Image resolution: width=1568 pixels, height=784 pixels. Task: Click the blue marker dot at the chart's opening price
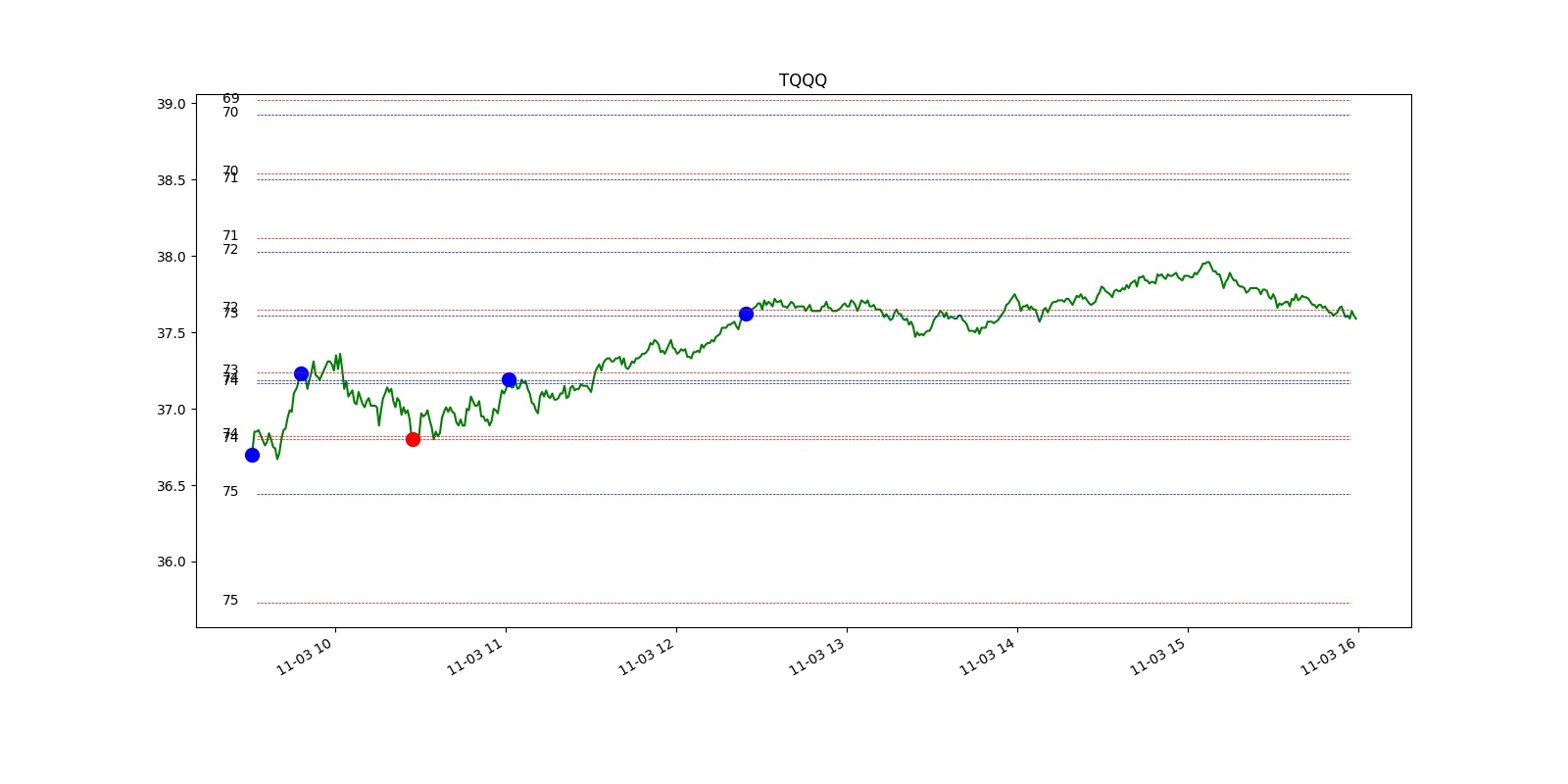[252, 455]
